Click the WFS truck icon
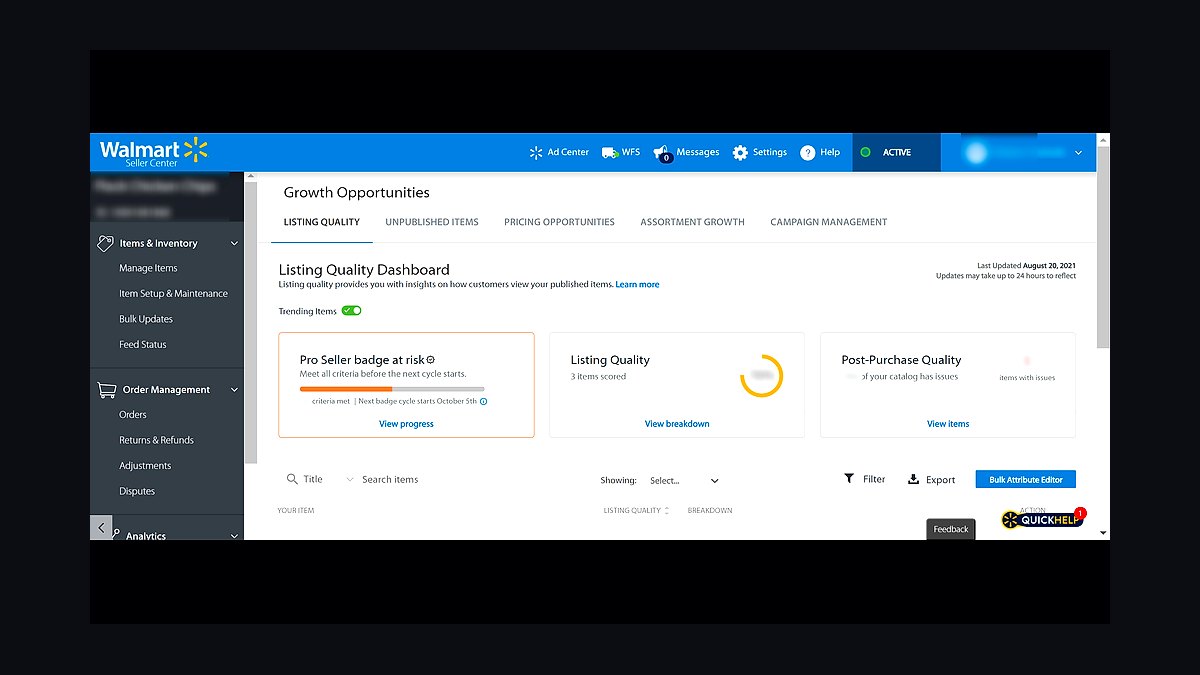1200x675 pixels. 609,153
